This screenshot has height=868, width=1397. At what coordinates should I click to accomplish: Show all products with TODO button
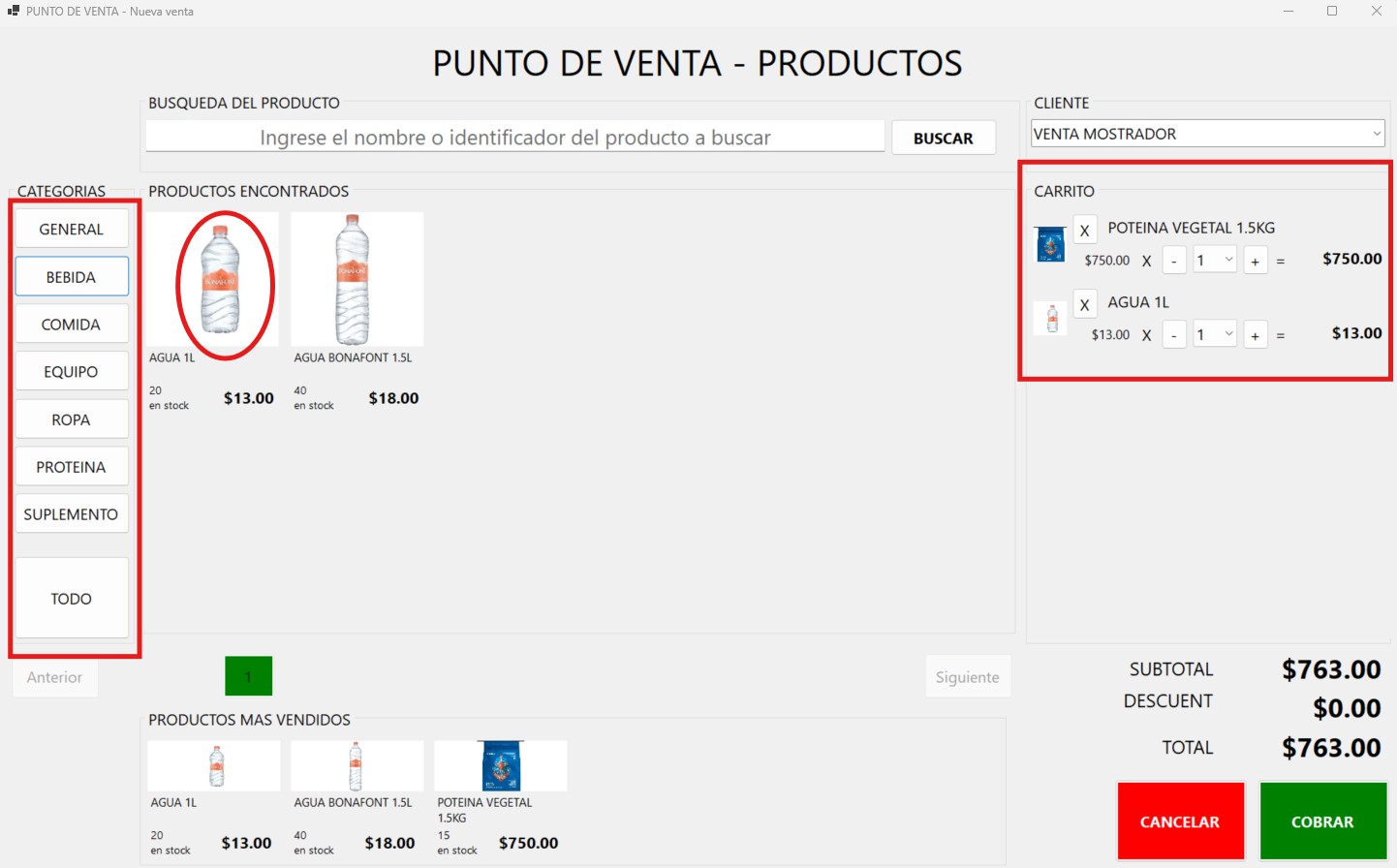point(72,599)
